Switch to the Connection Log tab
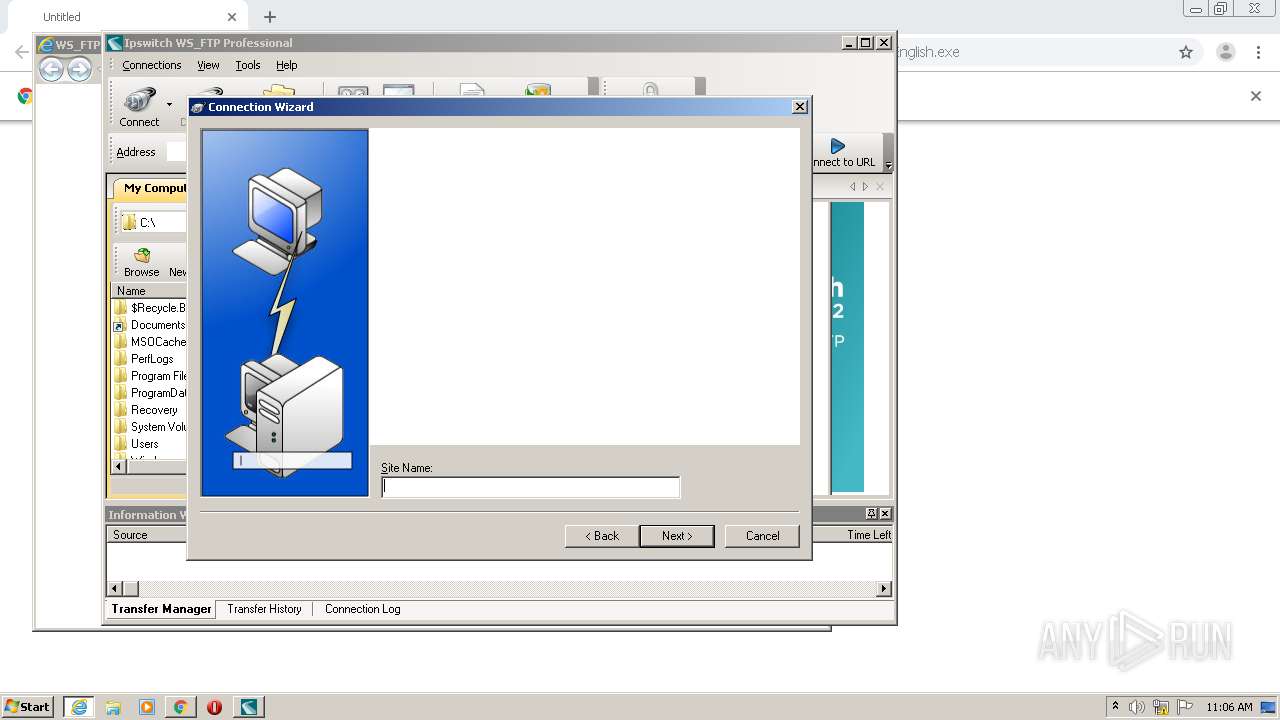This screenshot has width=1280, height=720. [x=362, y=609]
